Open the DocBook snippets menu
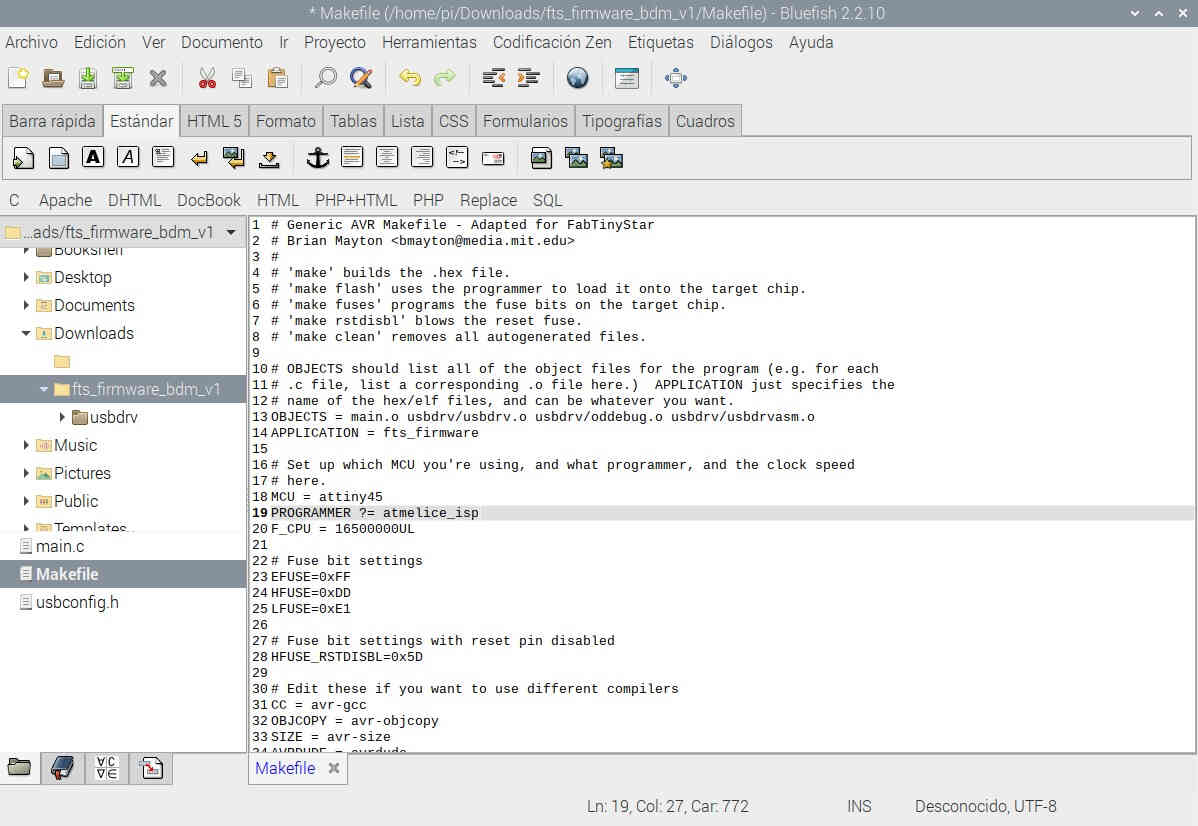The image size is (1198, 826). pos(209,200)
